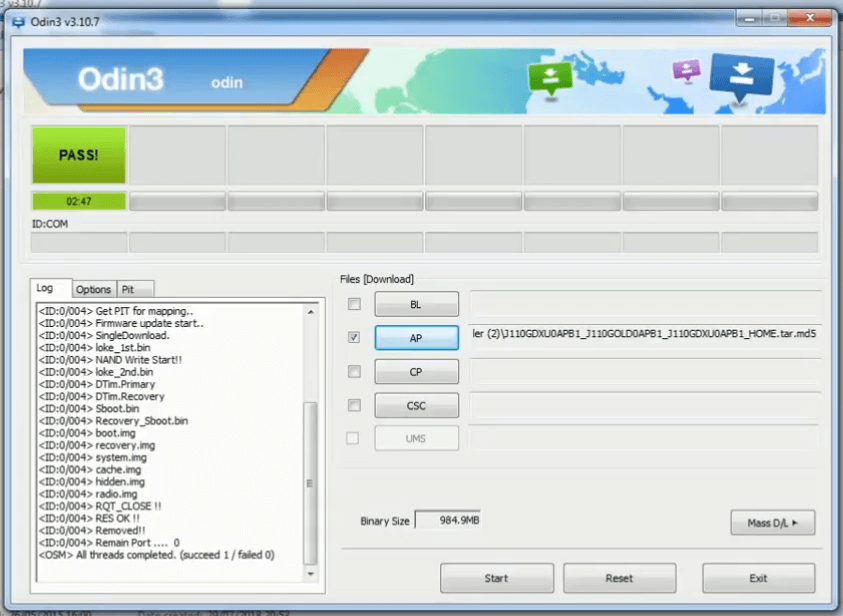The image size is (843, 616).
Task: Select log line 'NAND Write Start!!'
Action: coord(110,360)
